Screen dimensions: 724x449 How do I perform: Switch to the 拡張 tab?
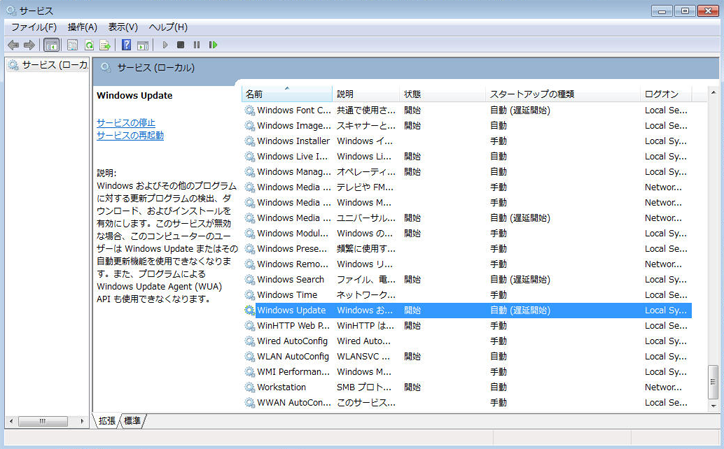[x=107, y=421]
